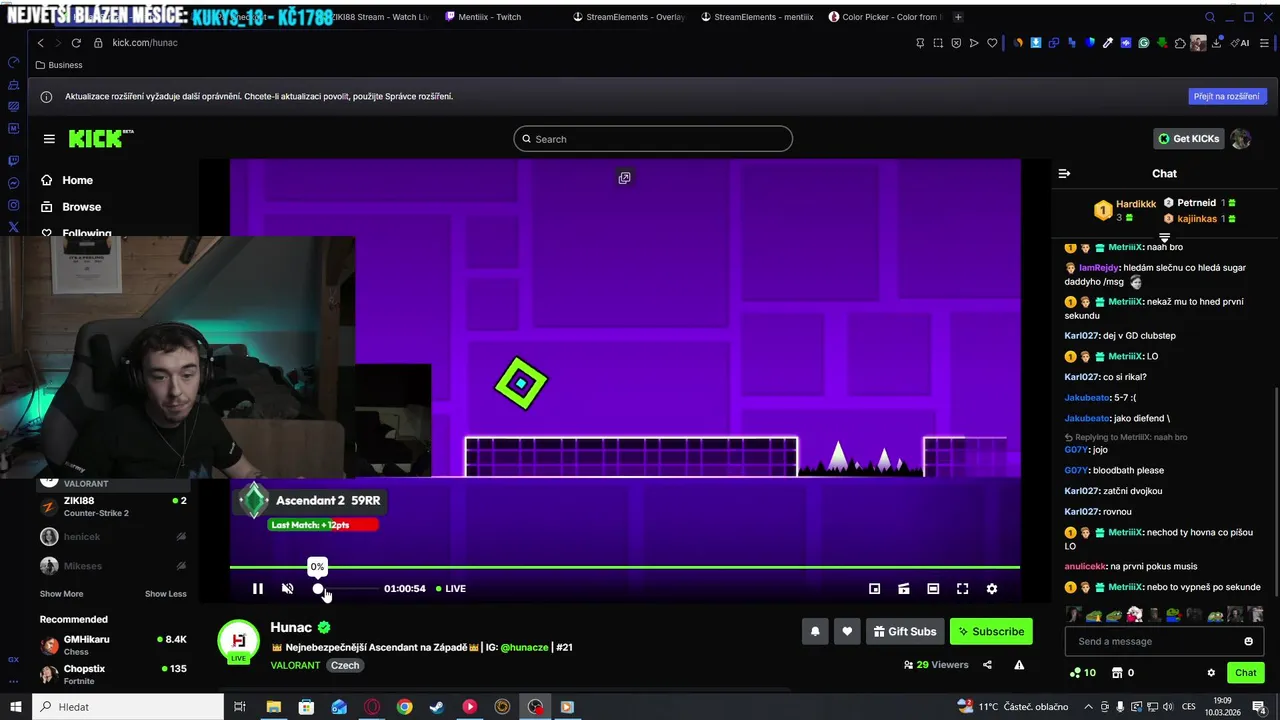Take snapshot with browser toolbar icon
Viewport: 1280px width, 720px height.
click(938, 43)
